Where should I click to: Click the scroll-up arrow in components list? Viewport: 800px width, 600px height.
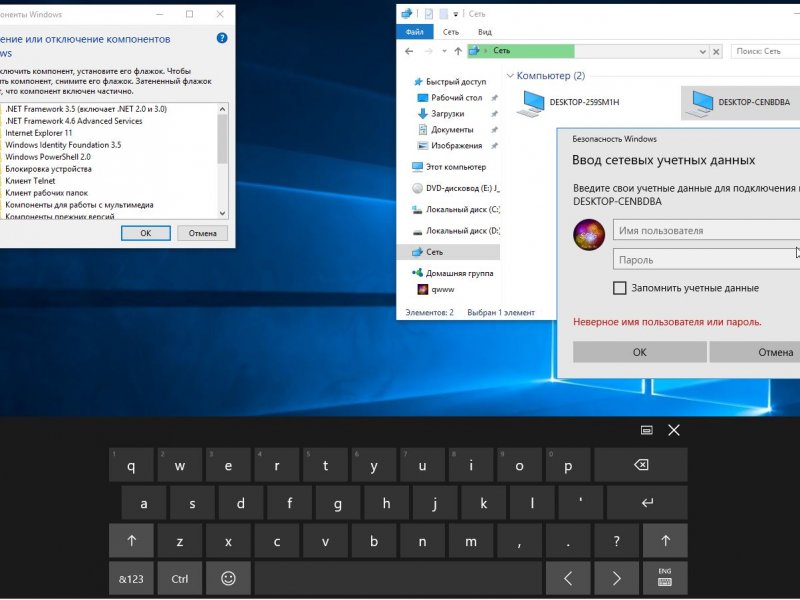click(222, 109)
